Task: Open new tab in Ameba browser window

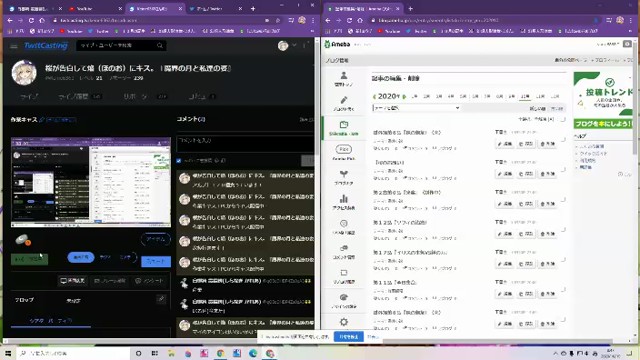Action: click(410, 8)
